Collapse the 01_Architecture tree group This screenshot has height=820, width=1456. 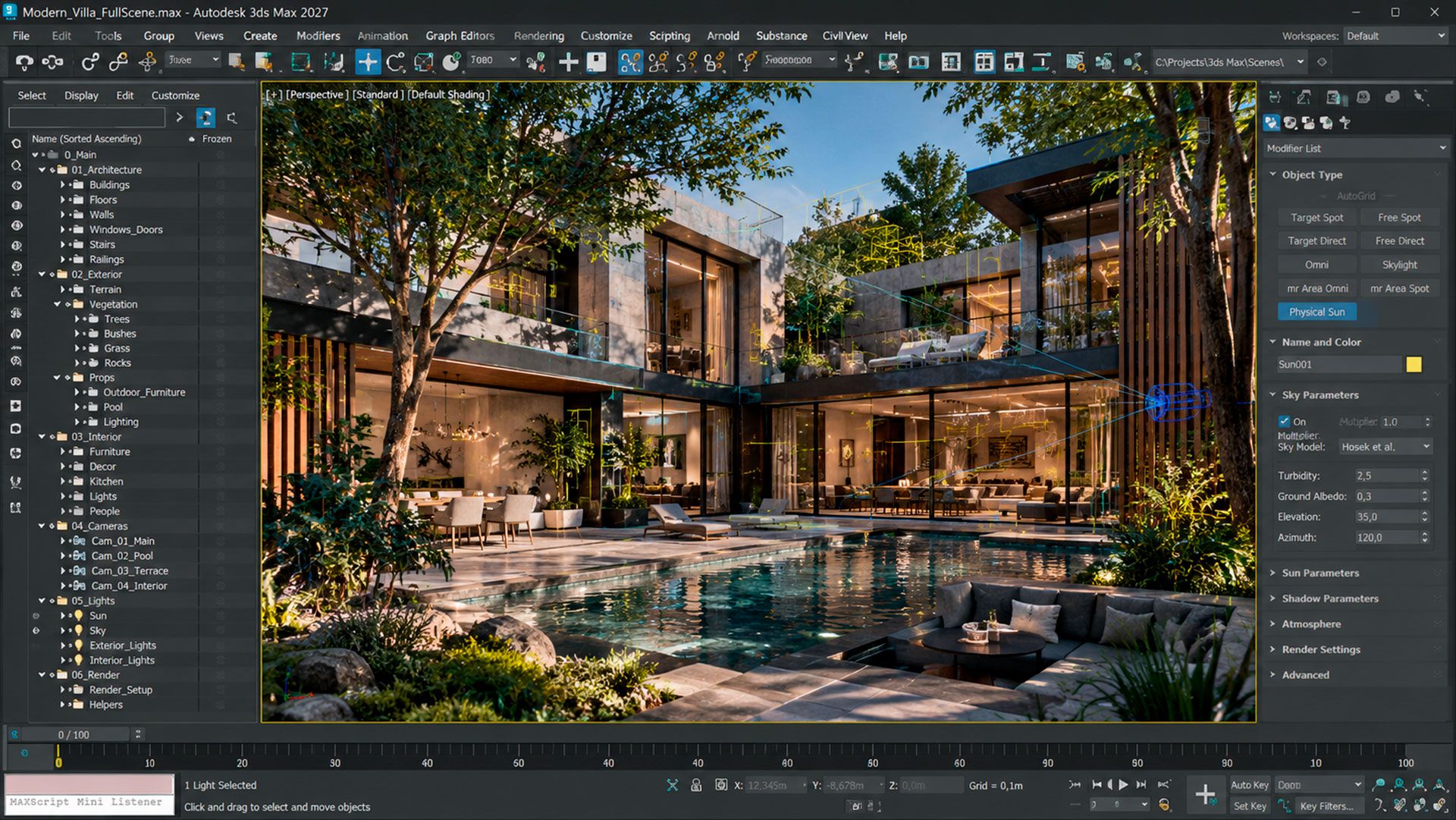click(42, 170)
